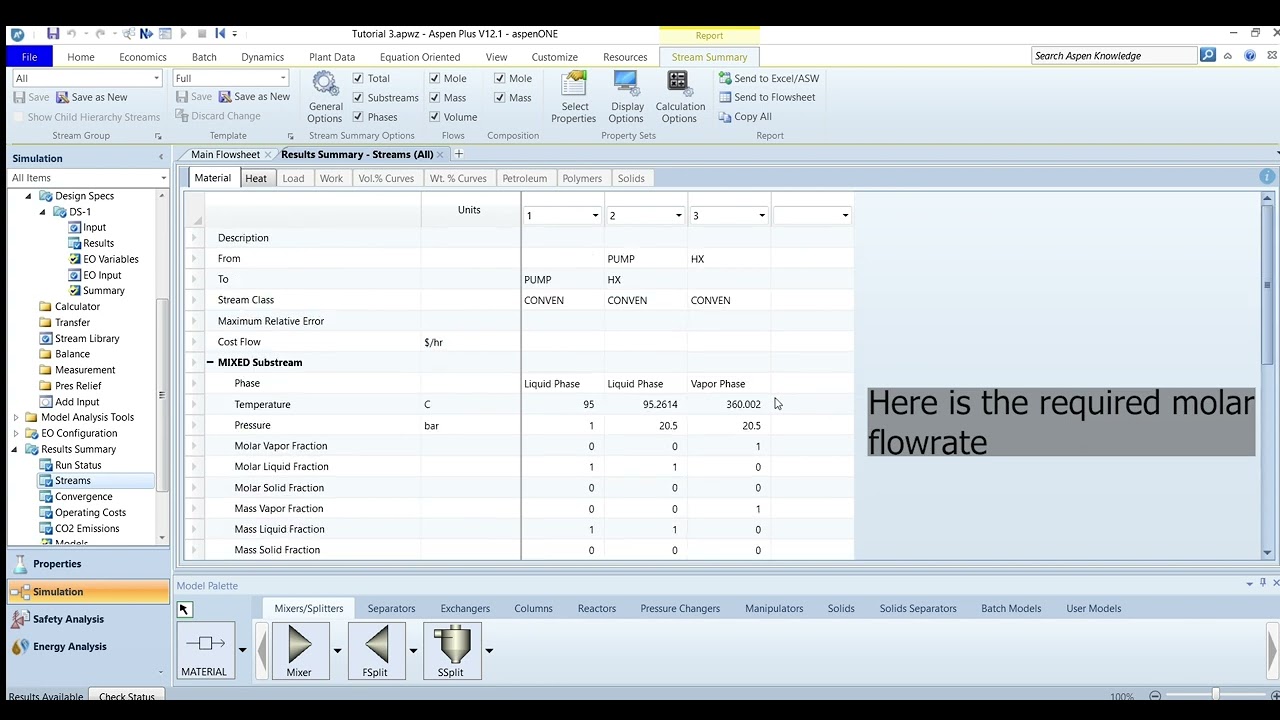Toggle the Composition Mole checkbox
The image size is (1280, 720).
coord(500,78)
